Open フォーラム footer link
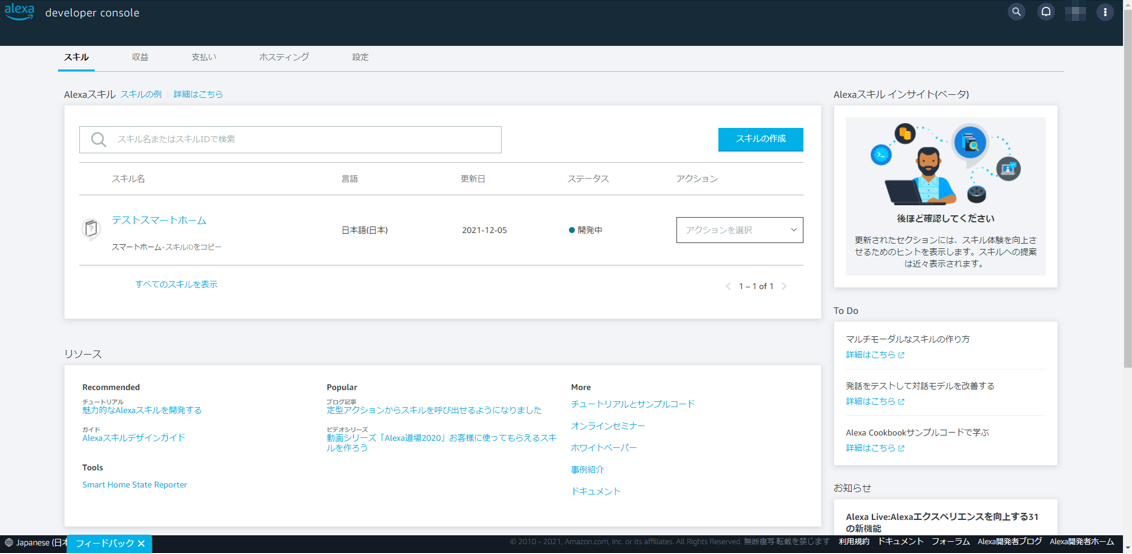Image resolution: width=1132 pixels, height=554 pixels. 950,542
